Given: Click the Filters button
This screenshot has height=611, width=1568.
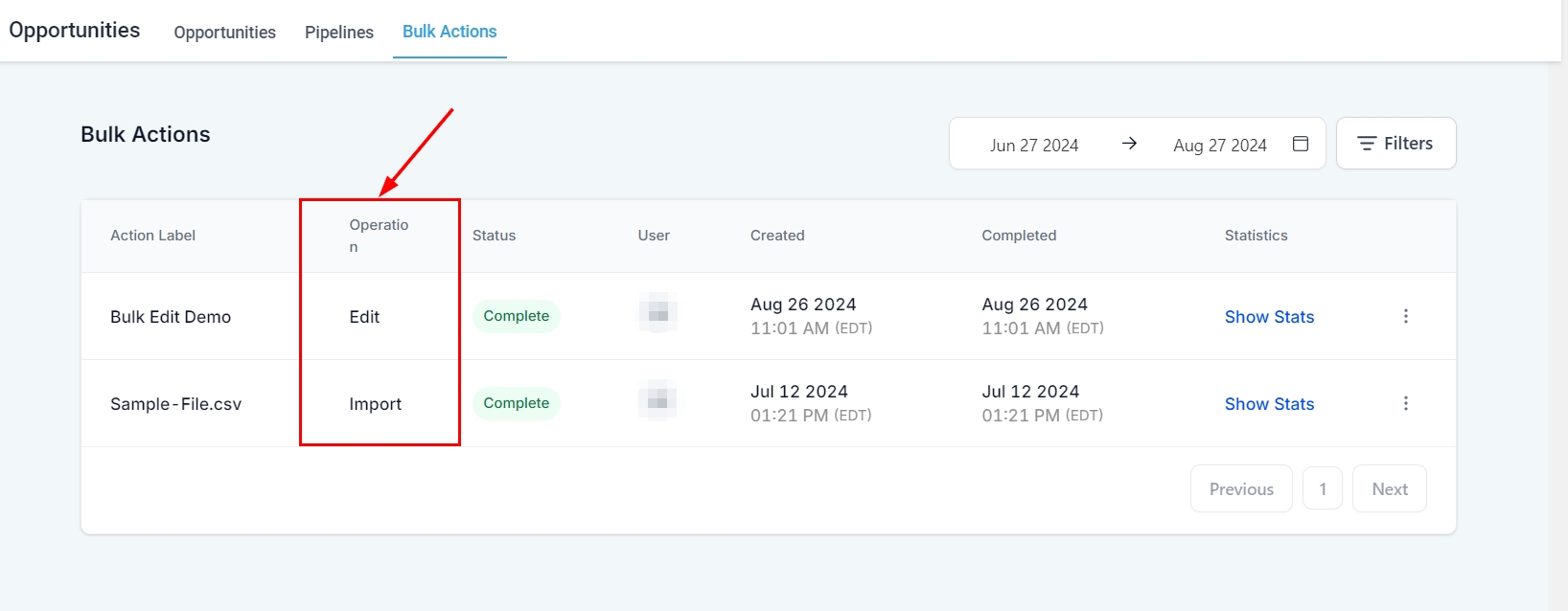Looking at the screenshot, I should pos(1395,144).
